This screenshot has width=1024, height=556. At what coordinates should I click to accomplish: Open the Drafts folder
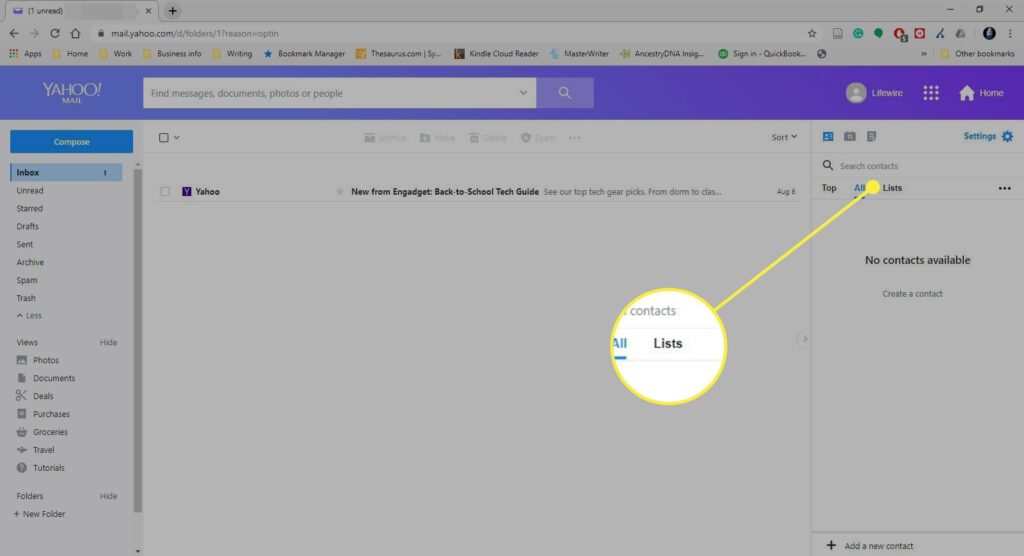(28, 227)
